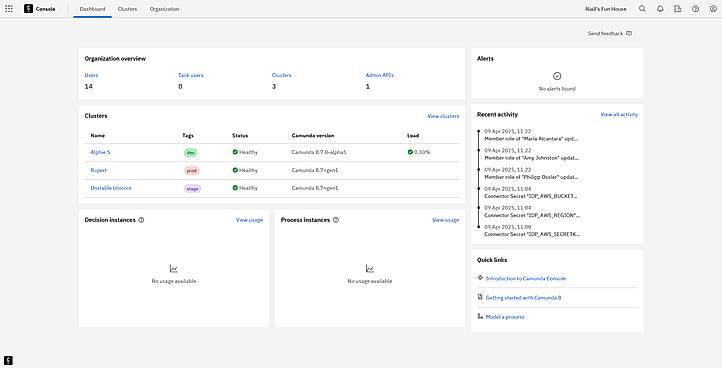Open the organization building icon in header
722x368 pixels.
coord(677,9)
